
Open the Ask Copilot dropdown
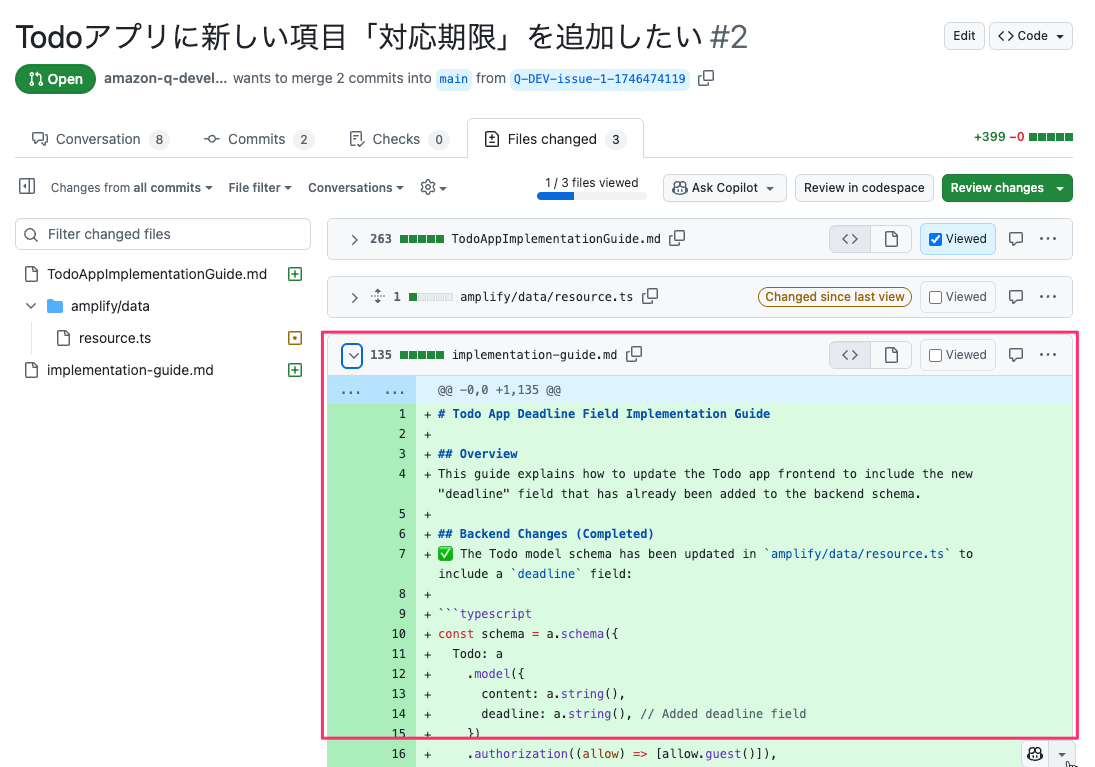724,188
